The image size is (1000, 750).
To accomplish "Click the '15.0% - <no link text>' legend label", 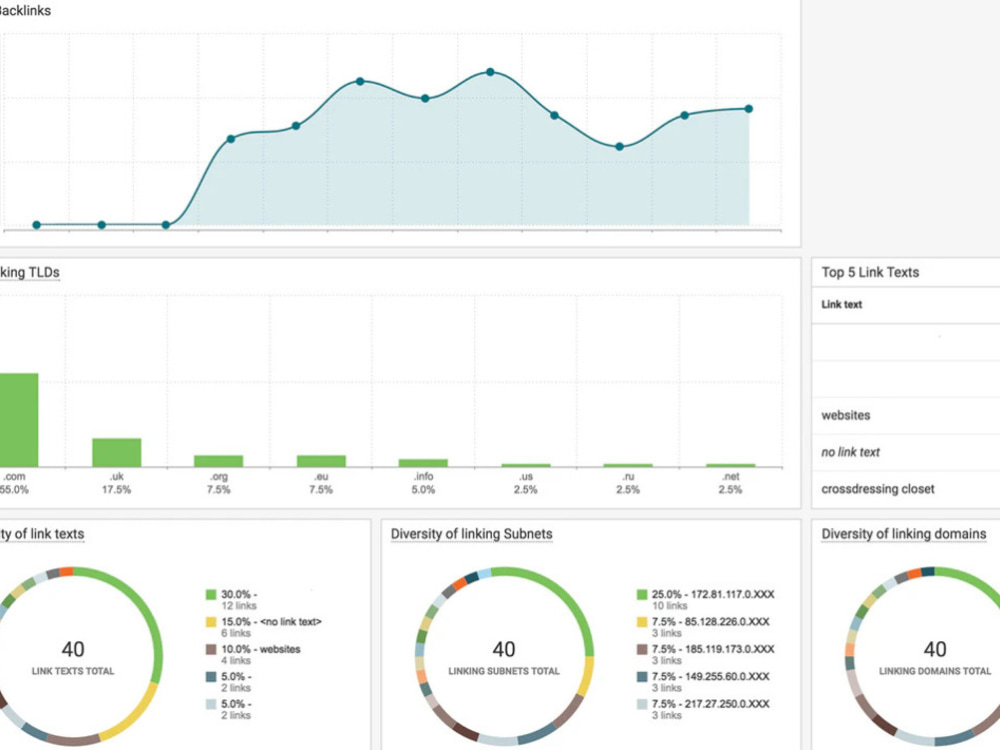I will click(x=272, y=622).
